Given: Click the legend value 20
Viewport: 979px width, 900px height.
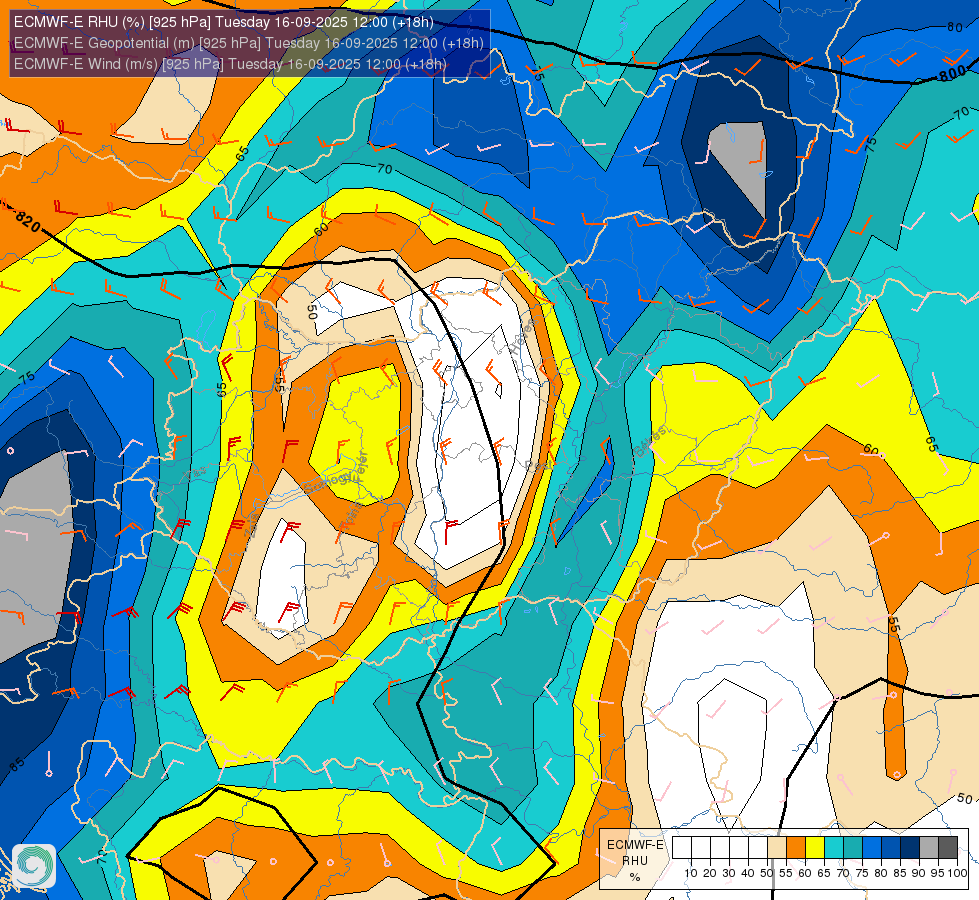Looking at the screenshot, I should 710,873.
